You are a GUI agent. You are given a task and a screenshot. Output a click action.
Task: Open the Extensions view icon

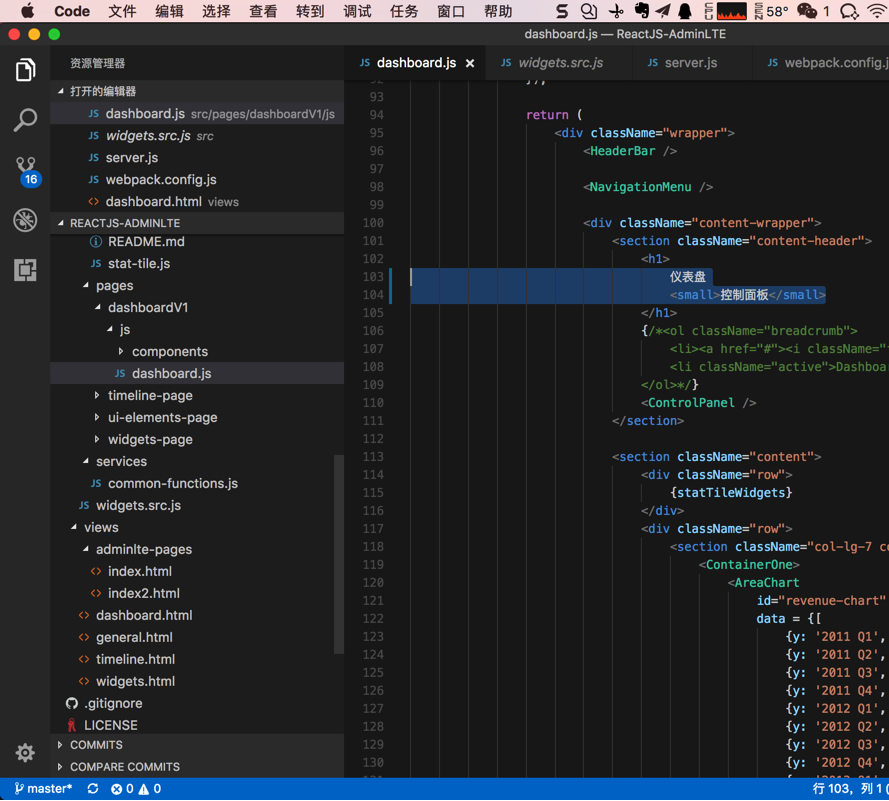pos(25,270)
